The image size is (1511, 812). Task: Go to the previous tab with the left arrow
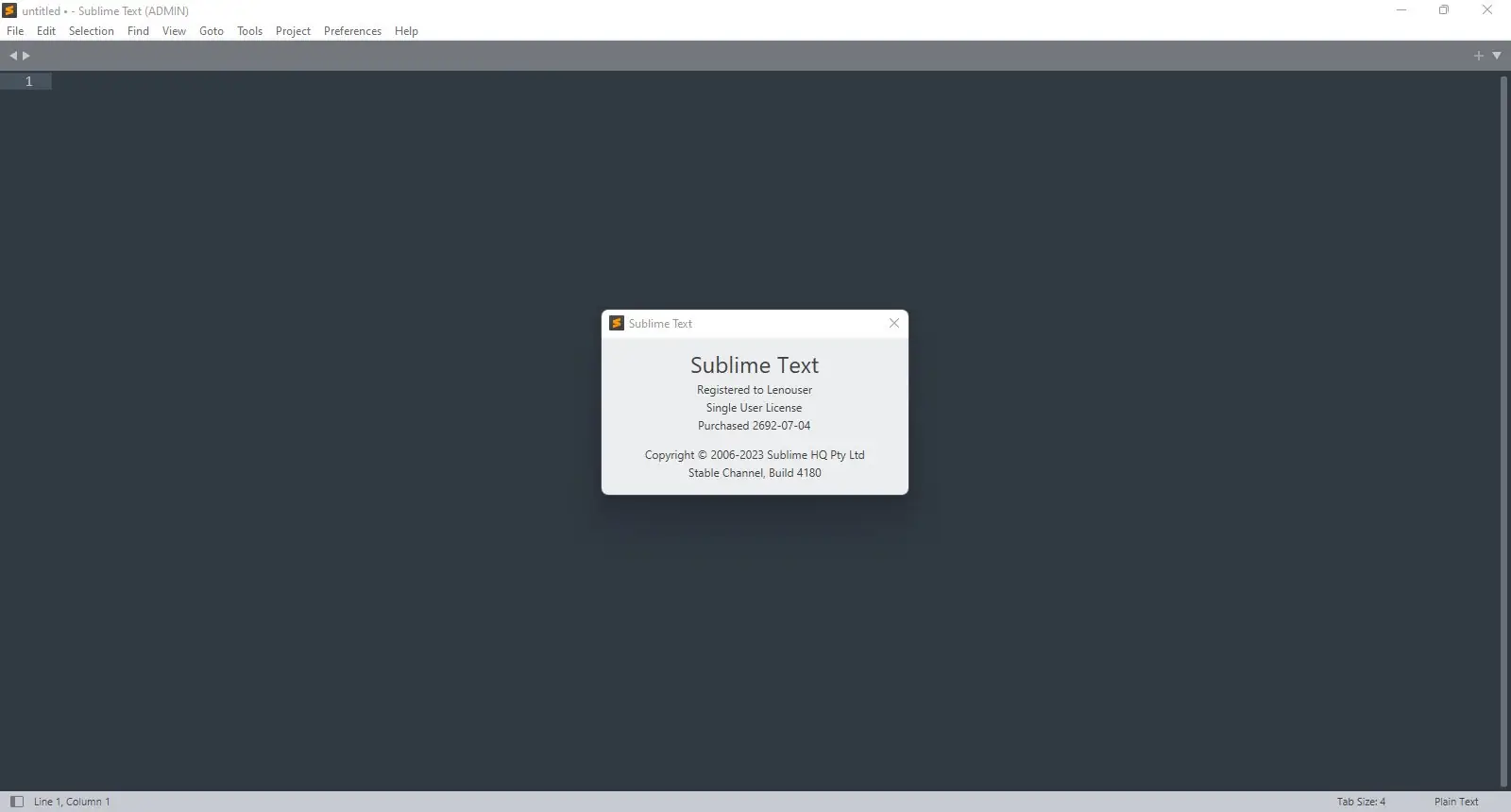click(x=13, y=56)
